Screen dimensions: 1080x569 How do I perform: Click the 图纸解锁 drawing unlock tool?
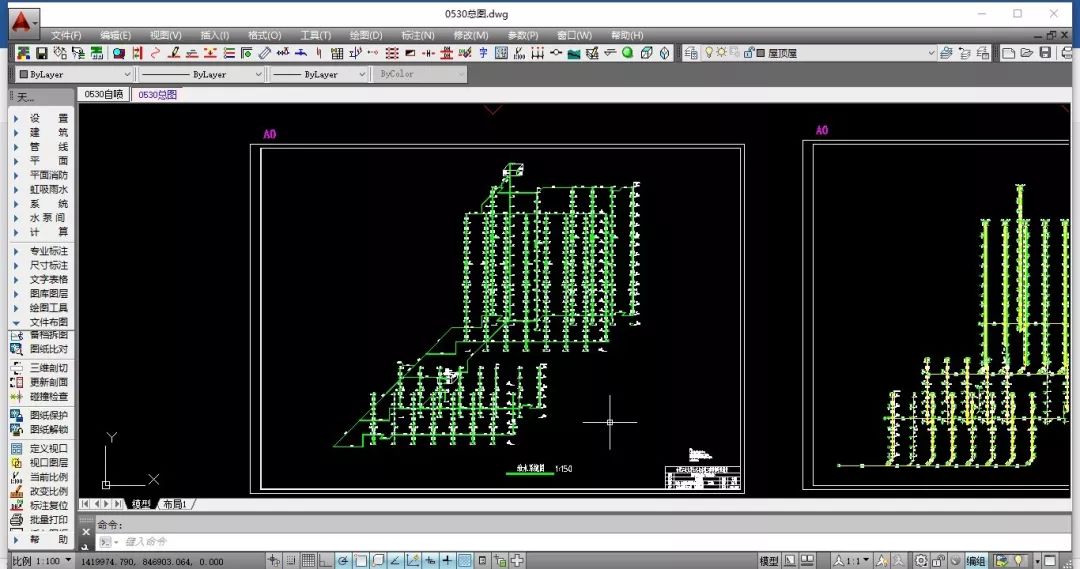click(x=39, y=430)
